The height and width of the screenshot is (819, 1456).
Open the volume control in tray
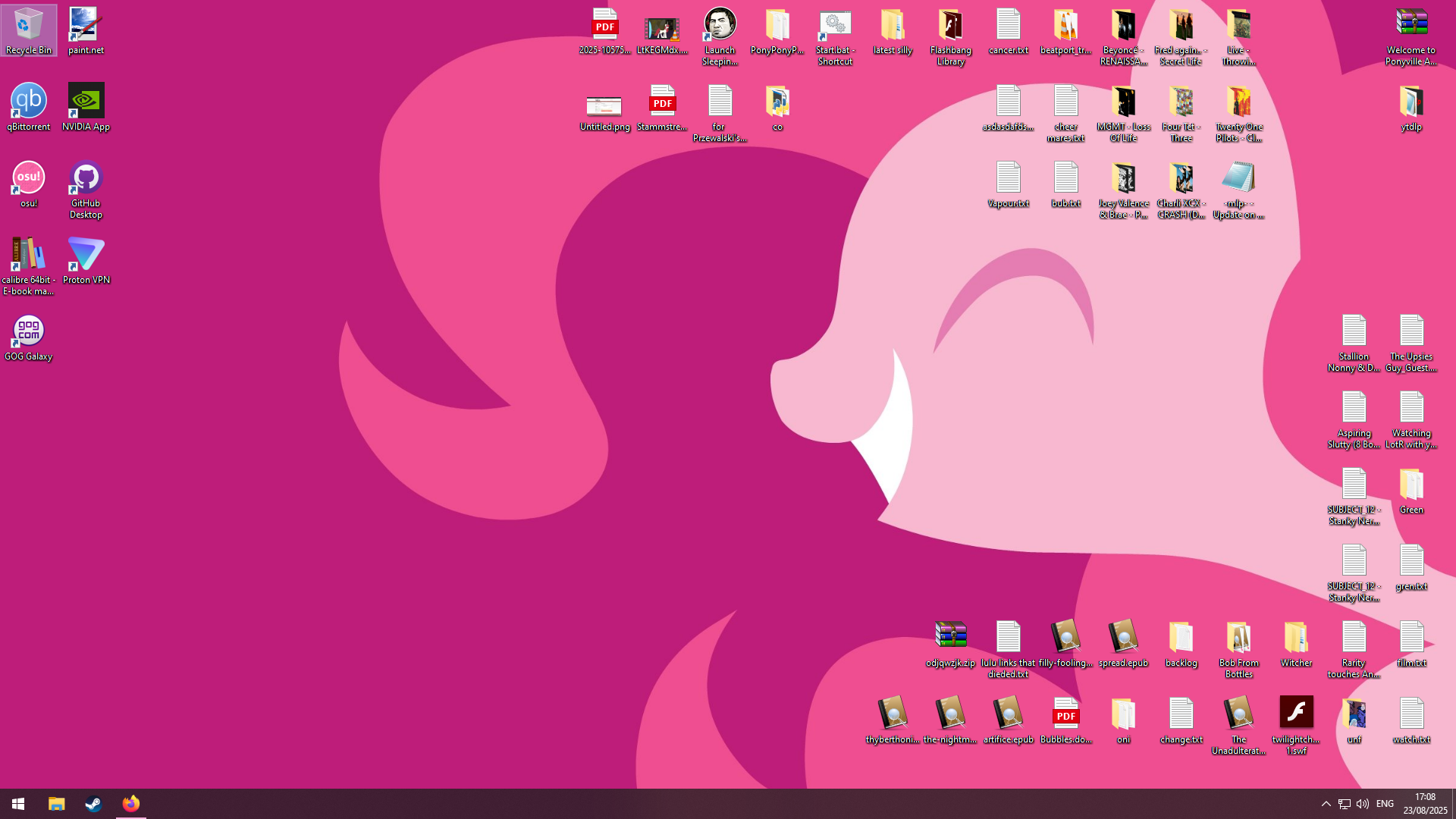(1362, 804)
